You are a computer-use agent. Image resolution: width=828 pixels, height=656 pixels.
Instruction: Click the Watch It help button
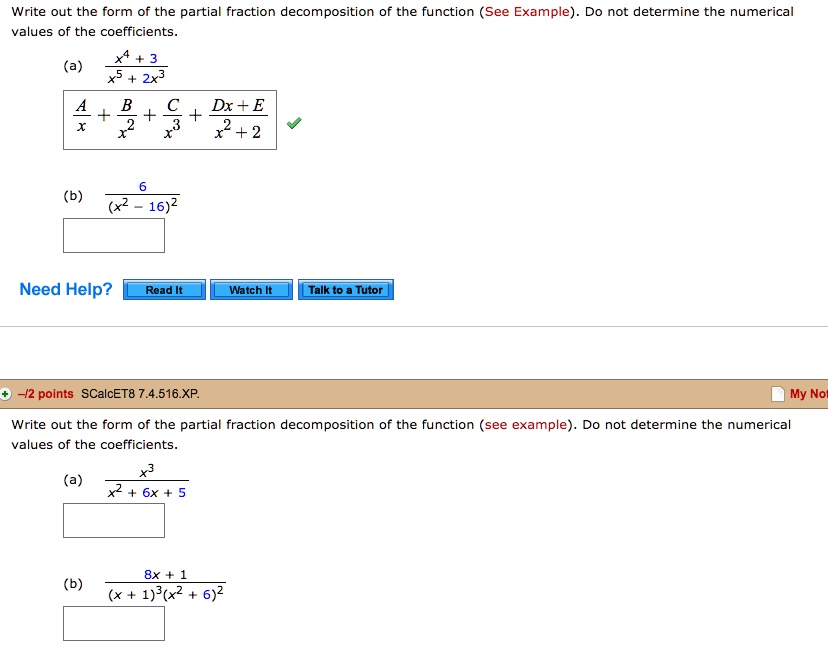(250, 289)
